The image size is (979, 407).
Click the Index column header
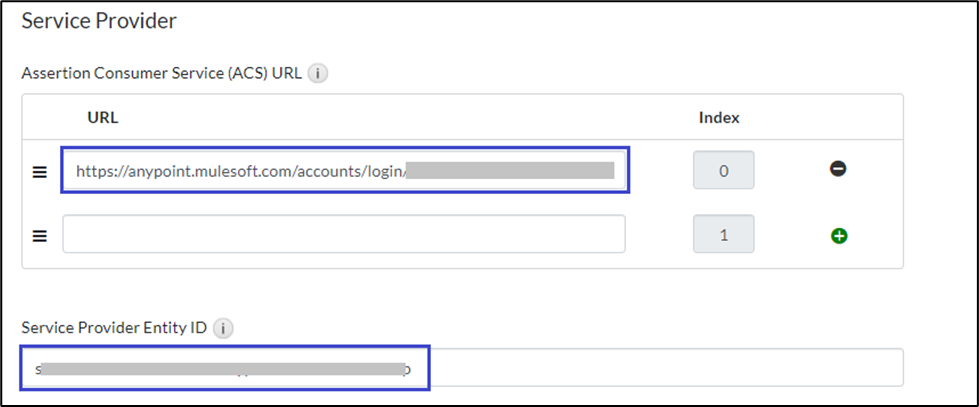point(718,117)
